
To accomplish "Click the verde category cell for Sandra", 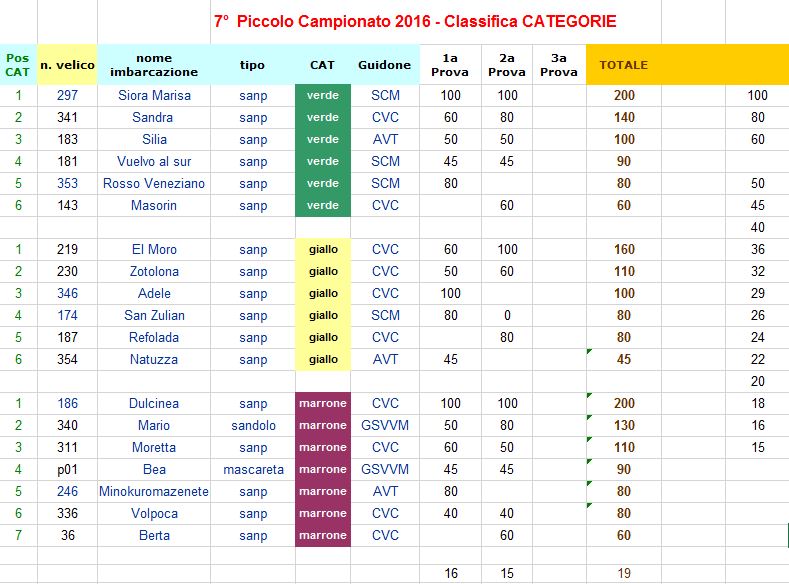I will 323,117.
